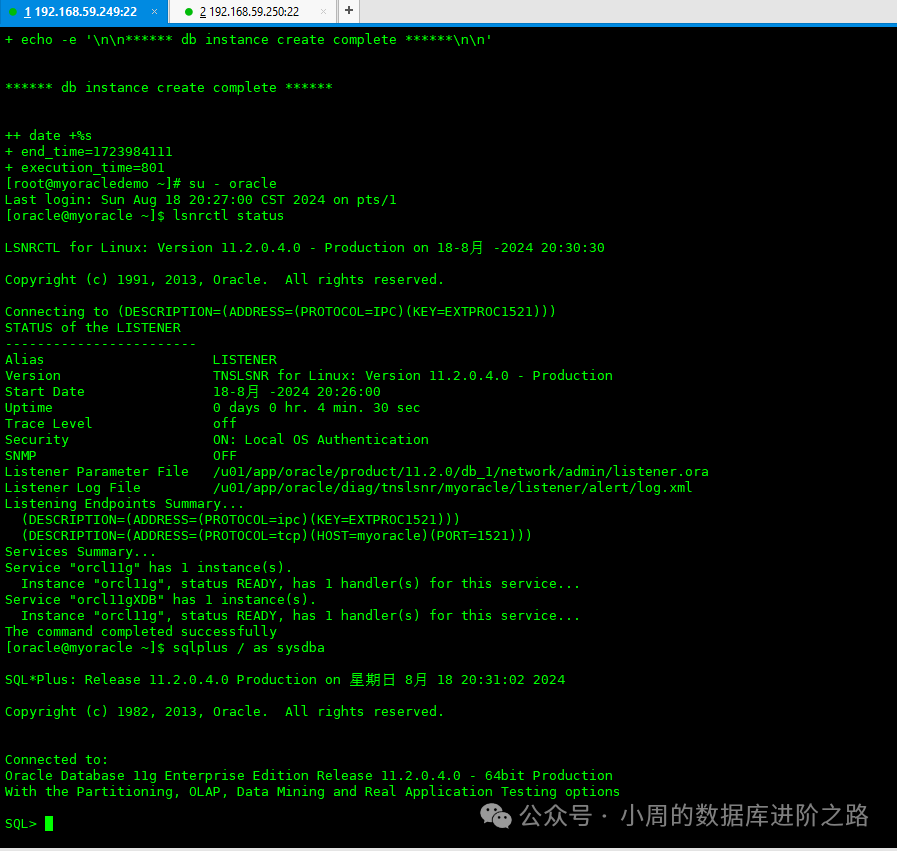Screen dimensions: 897x851
Task: Click the sqlplus / as sysdba command
Action: click(250, 647)
